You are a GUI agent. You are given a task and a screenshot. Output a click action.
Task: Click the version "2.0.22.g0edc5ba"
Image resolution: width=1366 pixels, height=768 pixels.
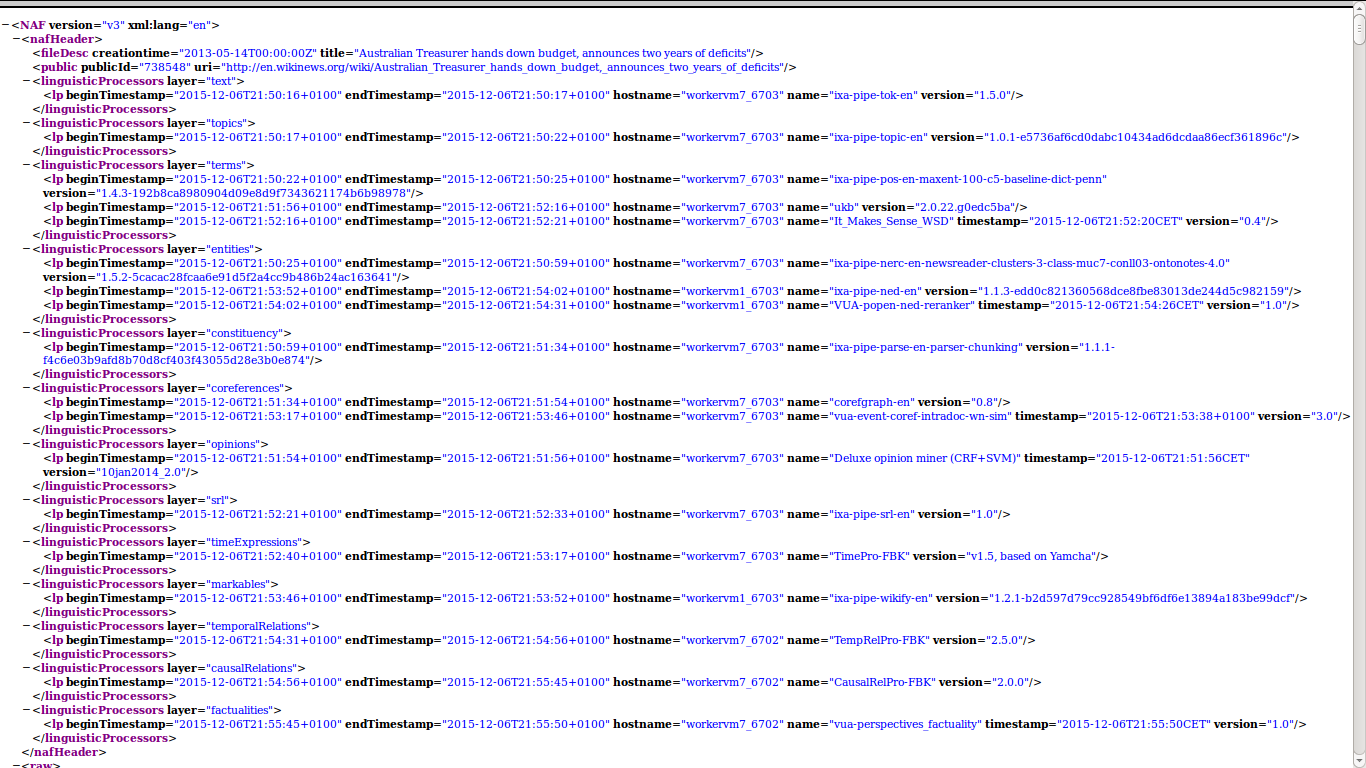(x=964, y=207)
